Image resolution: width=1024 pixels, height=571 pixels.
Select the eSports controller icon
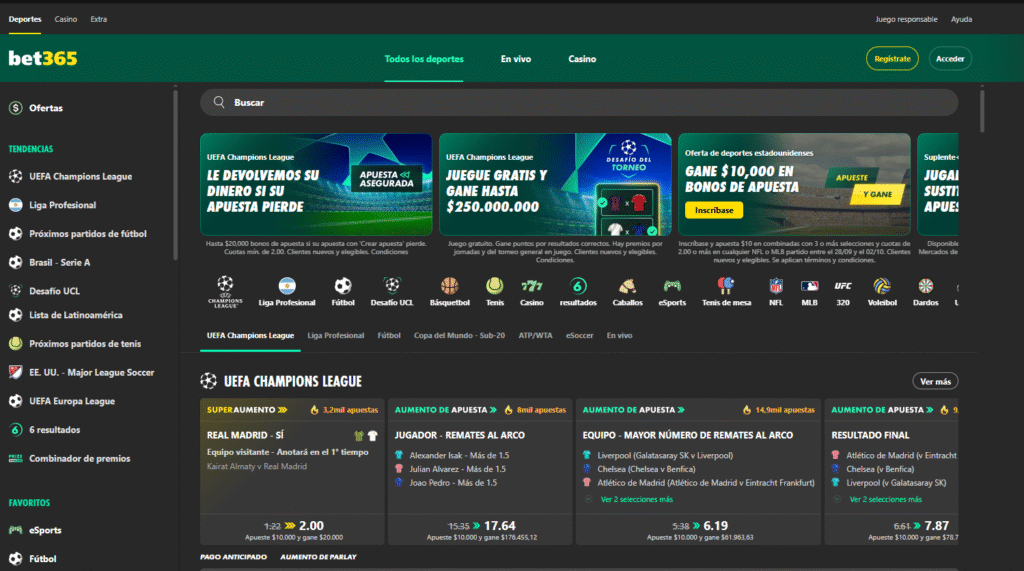tap(672, 286)
